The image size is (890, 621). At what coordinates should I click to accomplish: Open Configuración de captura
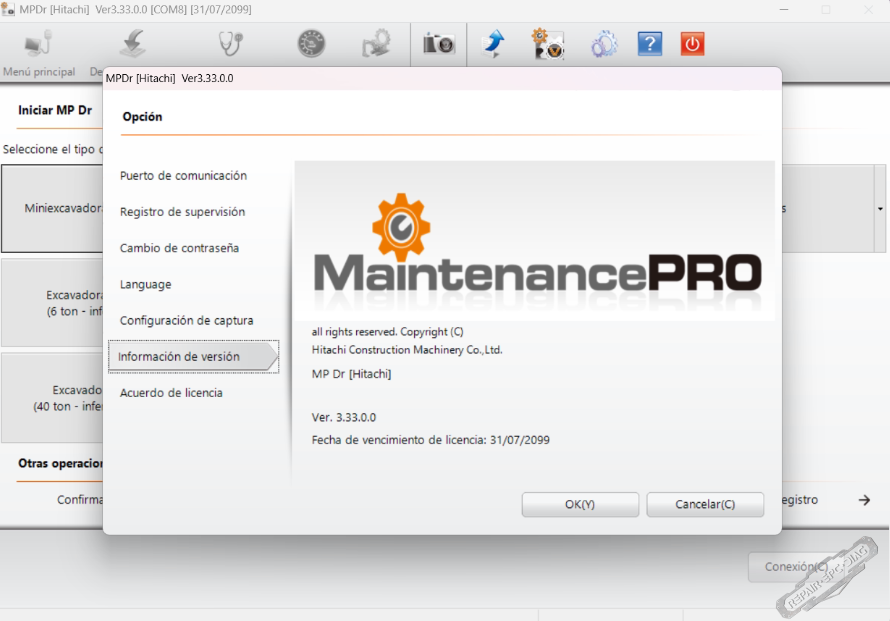[187, 321]
